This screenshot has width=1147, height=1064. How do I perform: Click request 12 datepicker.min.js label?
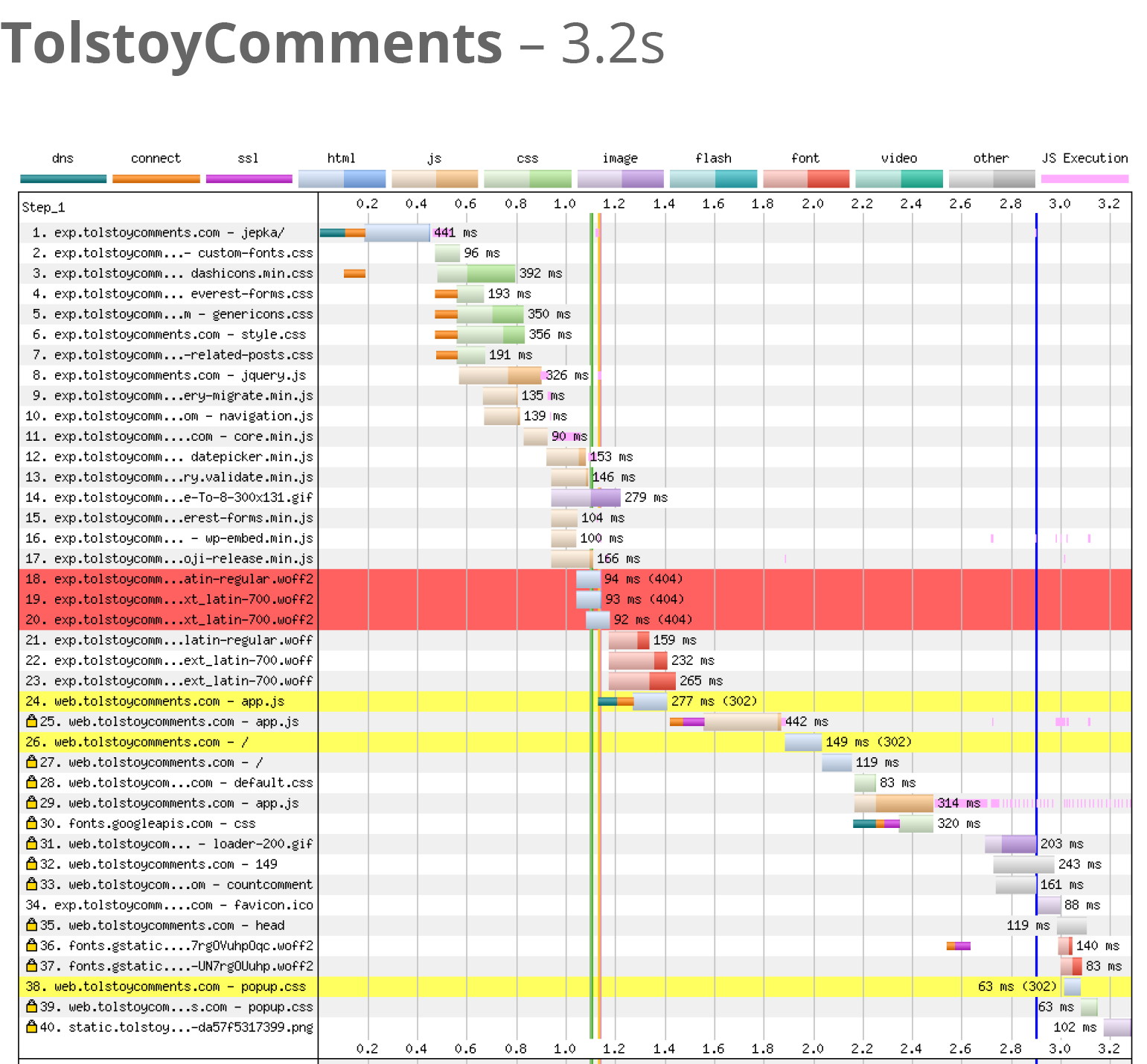pos(170,456)
